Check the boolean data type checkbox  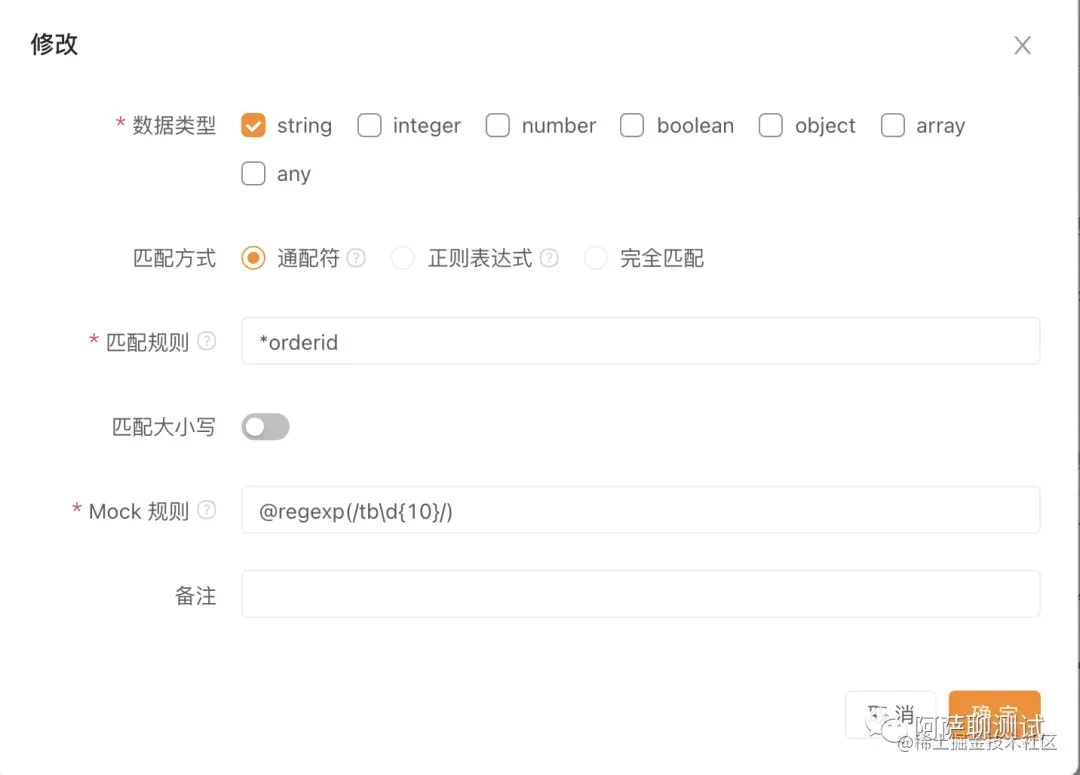click(x=632, y=125)
